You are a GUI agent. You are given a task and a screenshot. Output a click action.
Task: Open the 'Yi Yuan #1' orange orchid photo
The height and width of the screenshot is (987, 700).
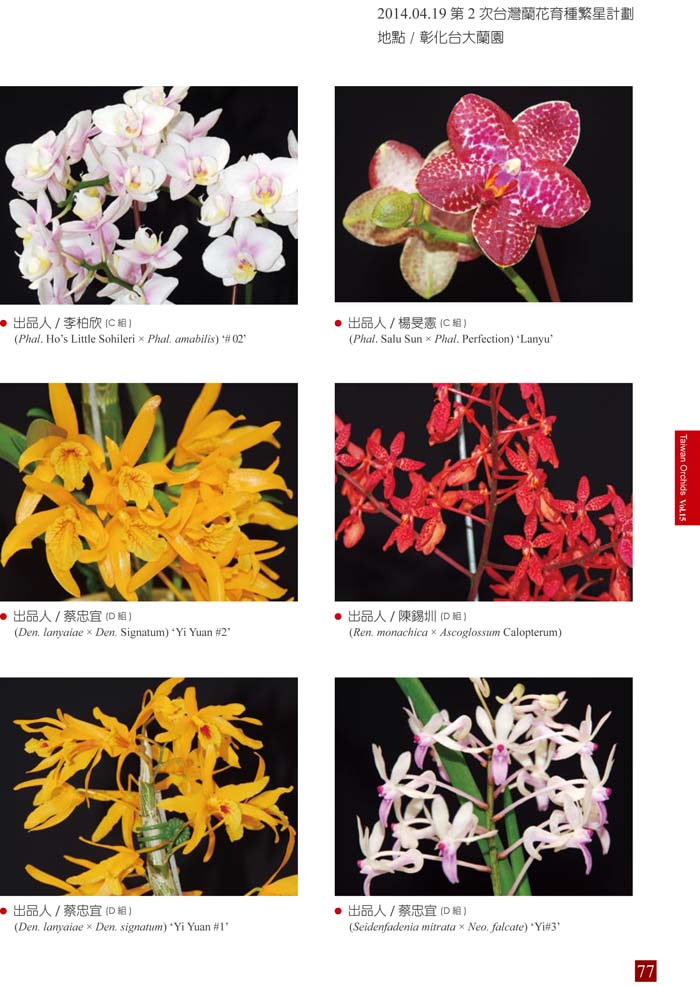pyautogui.click(x=149, y=786)
